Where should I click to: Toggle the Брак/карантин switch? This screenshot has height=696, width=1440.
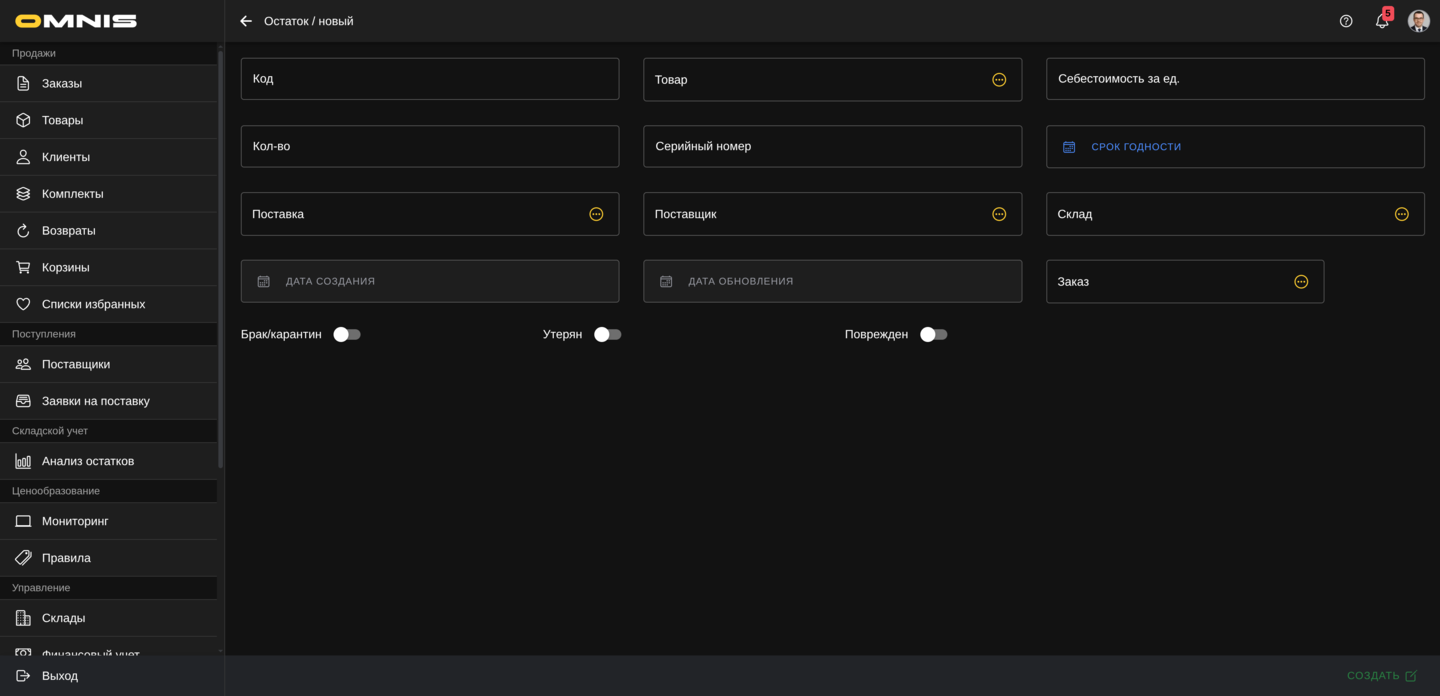pyautogui.click(x=347, y=335)
